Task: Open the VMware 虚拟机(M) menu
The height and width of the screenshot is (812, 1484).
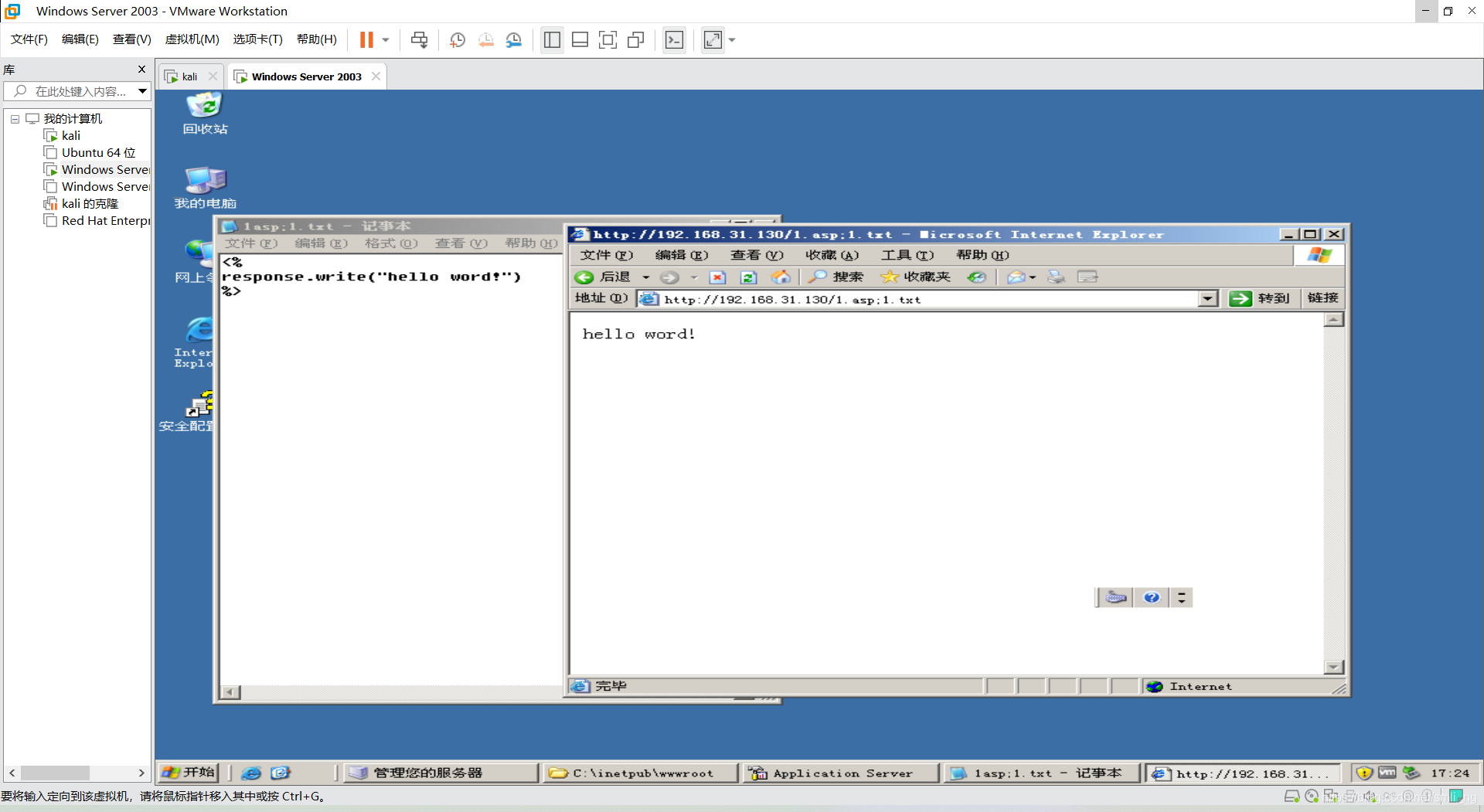Action: click(x=192, y=39)
